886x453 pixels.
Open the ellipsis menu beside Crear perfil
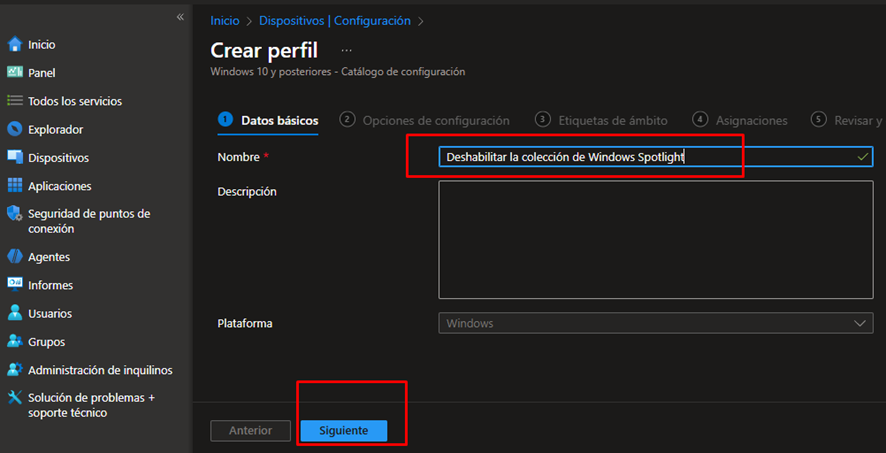point(347,49)
